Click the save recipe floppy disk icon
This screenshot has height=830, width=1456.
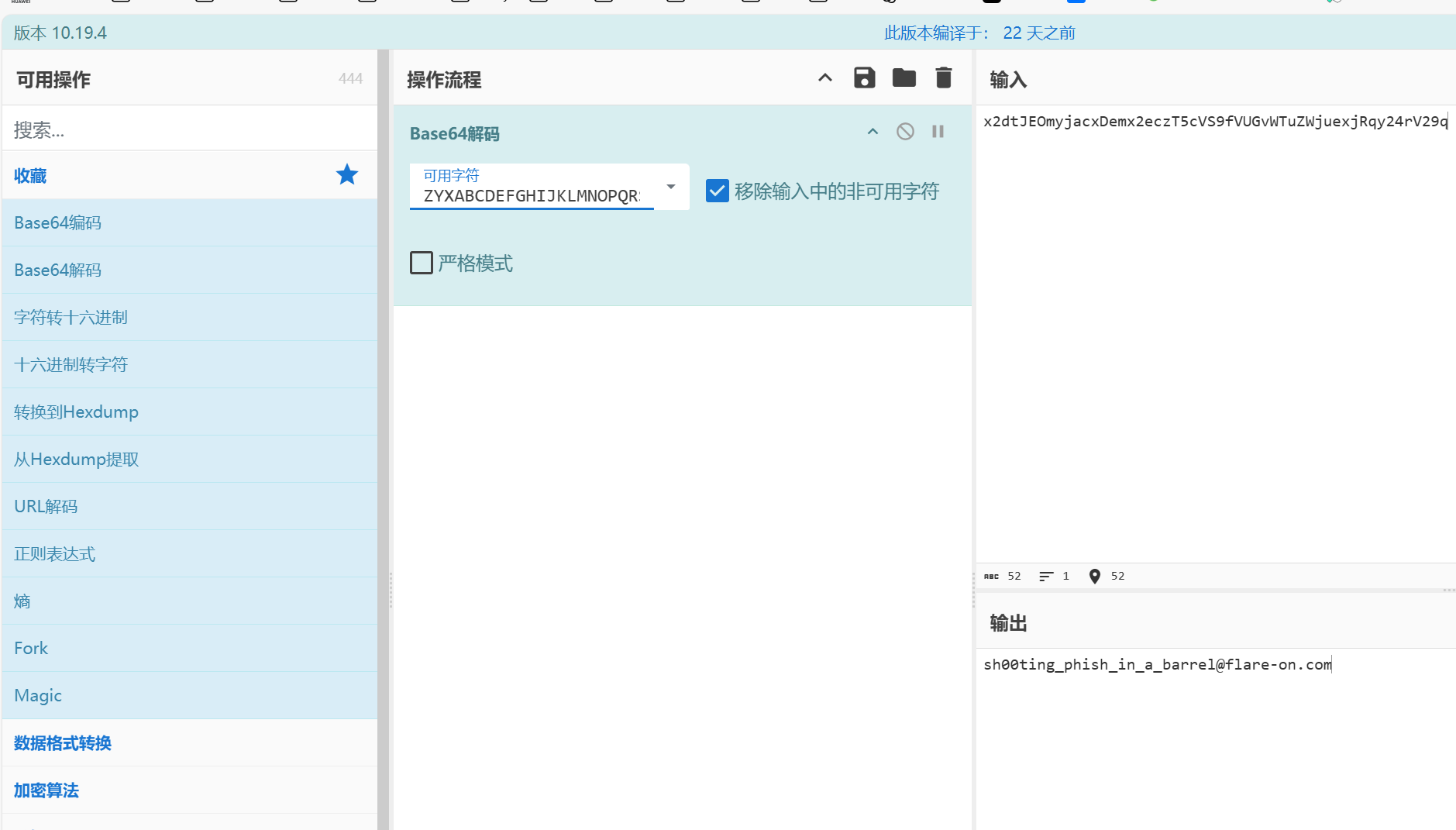coord(864,78)
